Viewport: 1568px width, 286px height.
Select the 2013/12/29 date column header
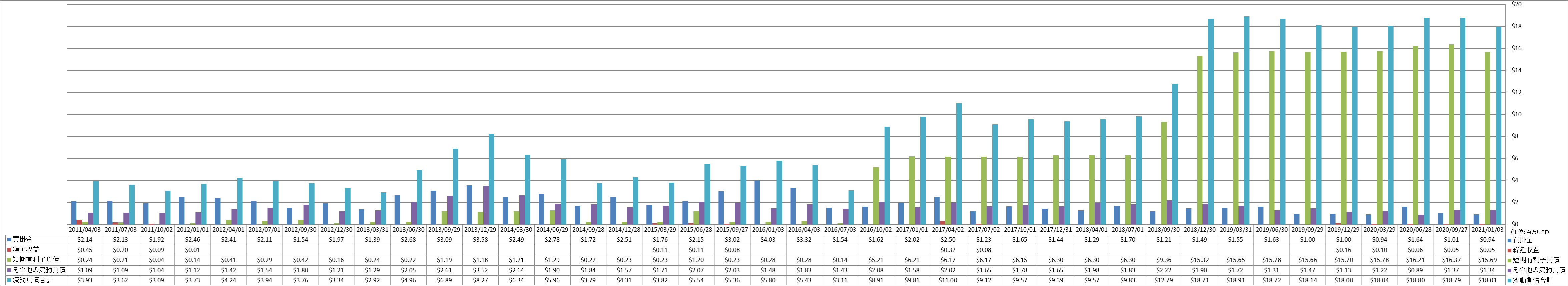click(480, 230)
